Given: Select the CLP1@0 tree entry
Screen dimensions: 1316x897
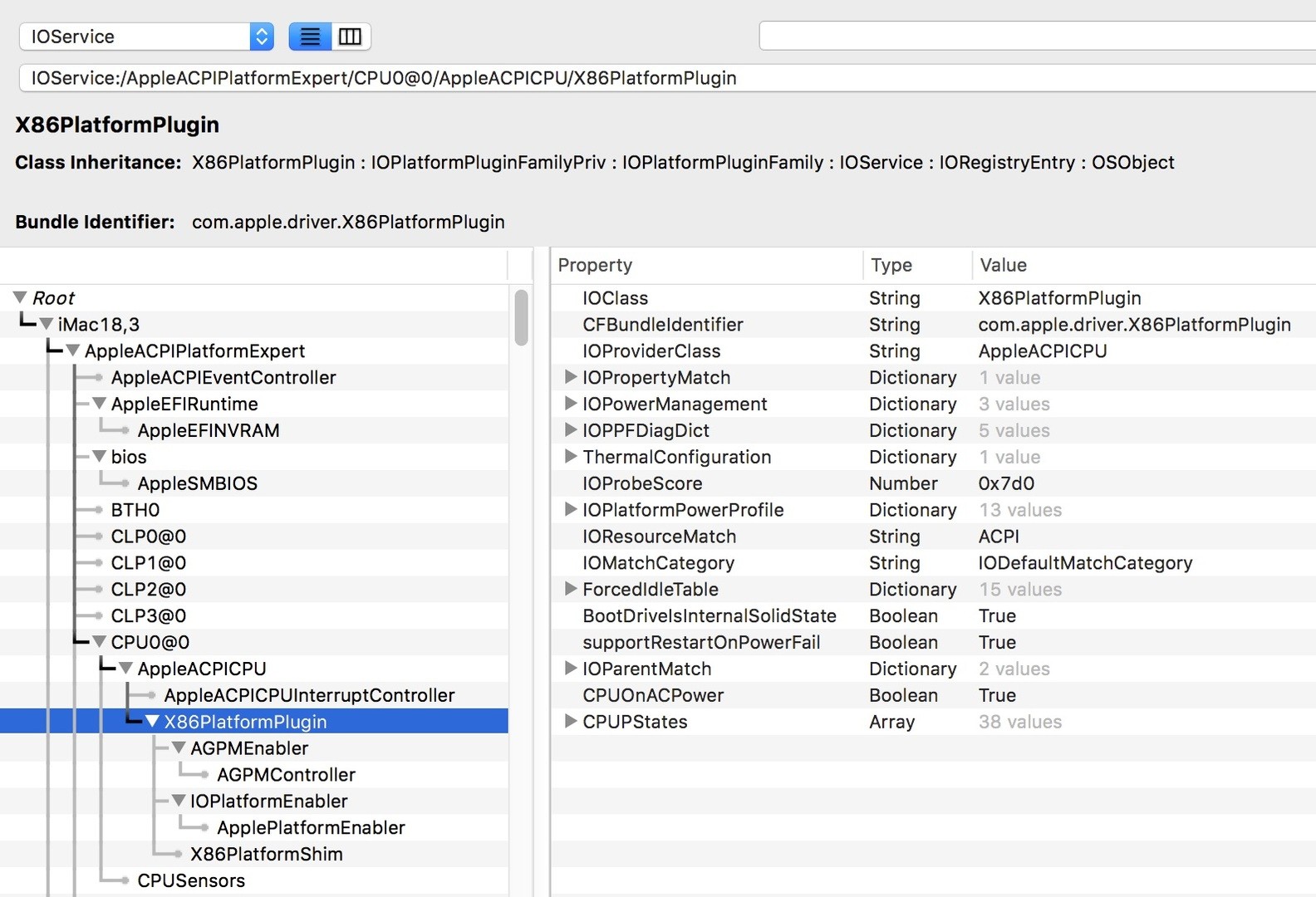Looking at the screenshot, I should coord(149,563).
